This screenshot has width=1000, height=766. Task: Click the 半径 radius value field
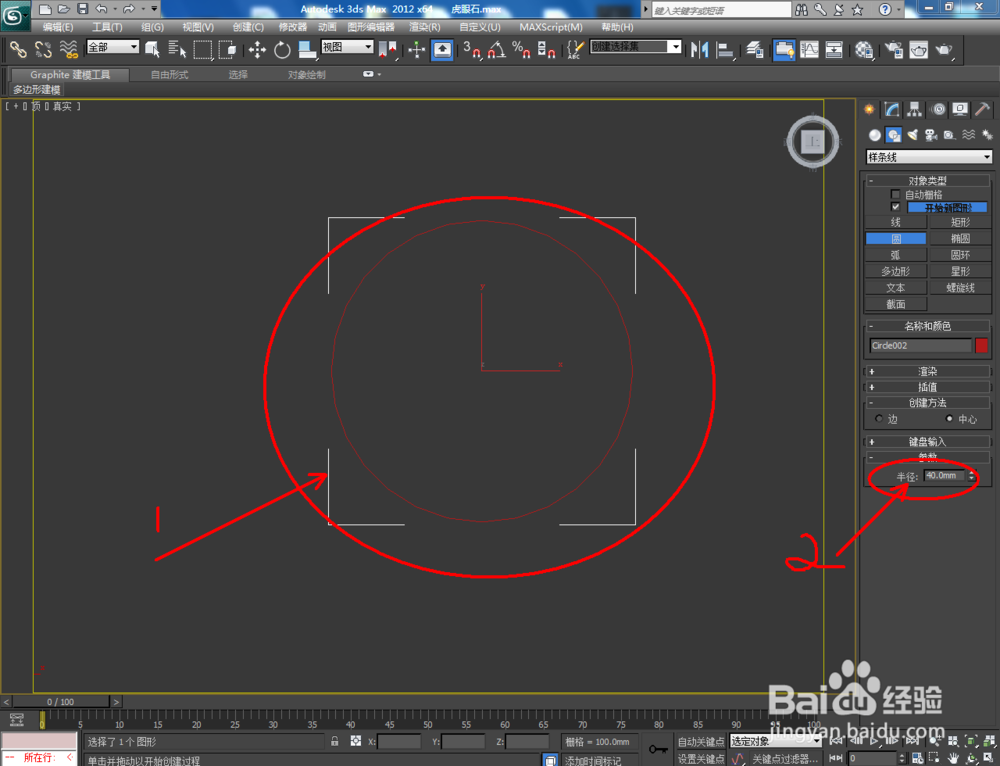(945, 475)
